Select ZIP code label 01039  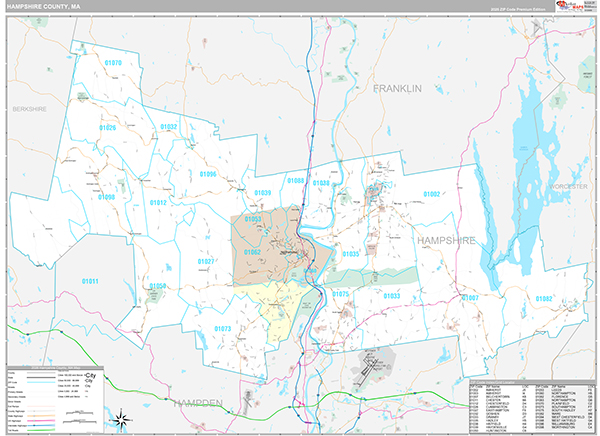point(263,193)
